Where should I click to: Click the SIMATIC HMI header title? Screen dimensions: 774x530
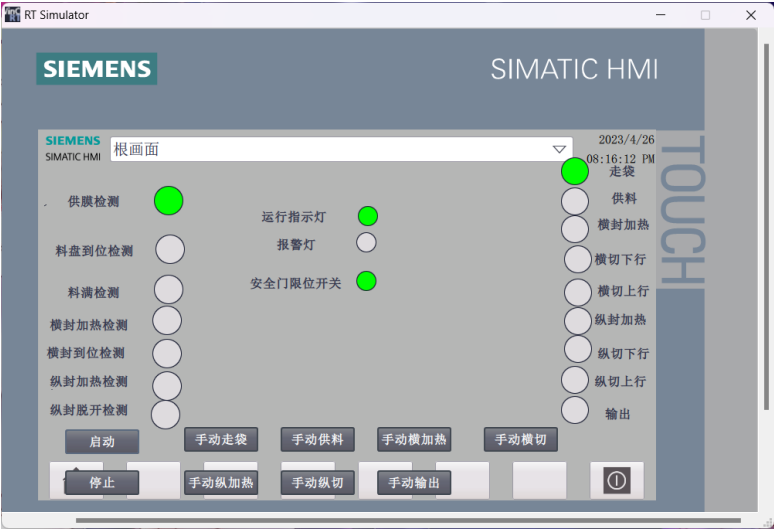coord(575,69)
